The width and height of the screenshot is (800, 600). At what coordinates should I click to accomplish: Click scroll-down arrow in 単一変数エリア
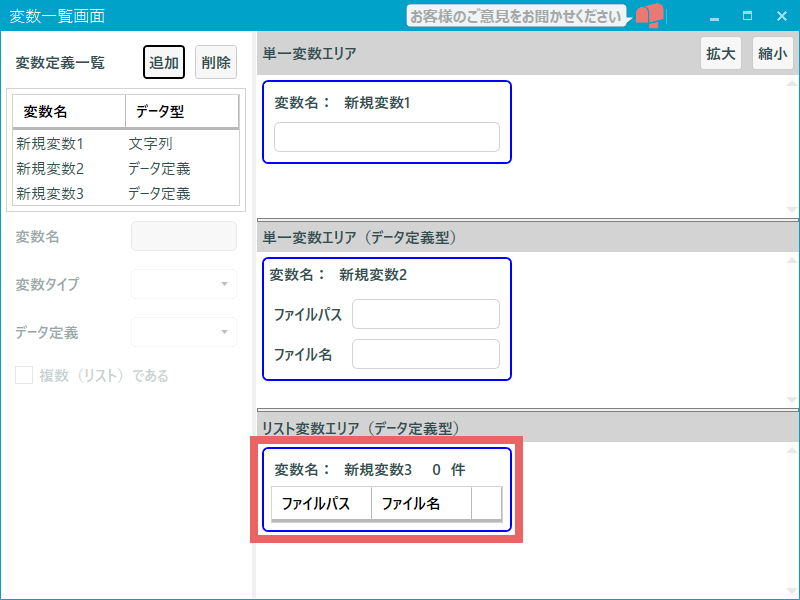(791, 209)
